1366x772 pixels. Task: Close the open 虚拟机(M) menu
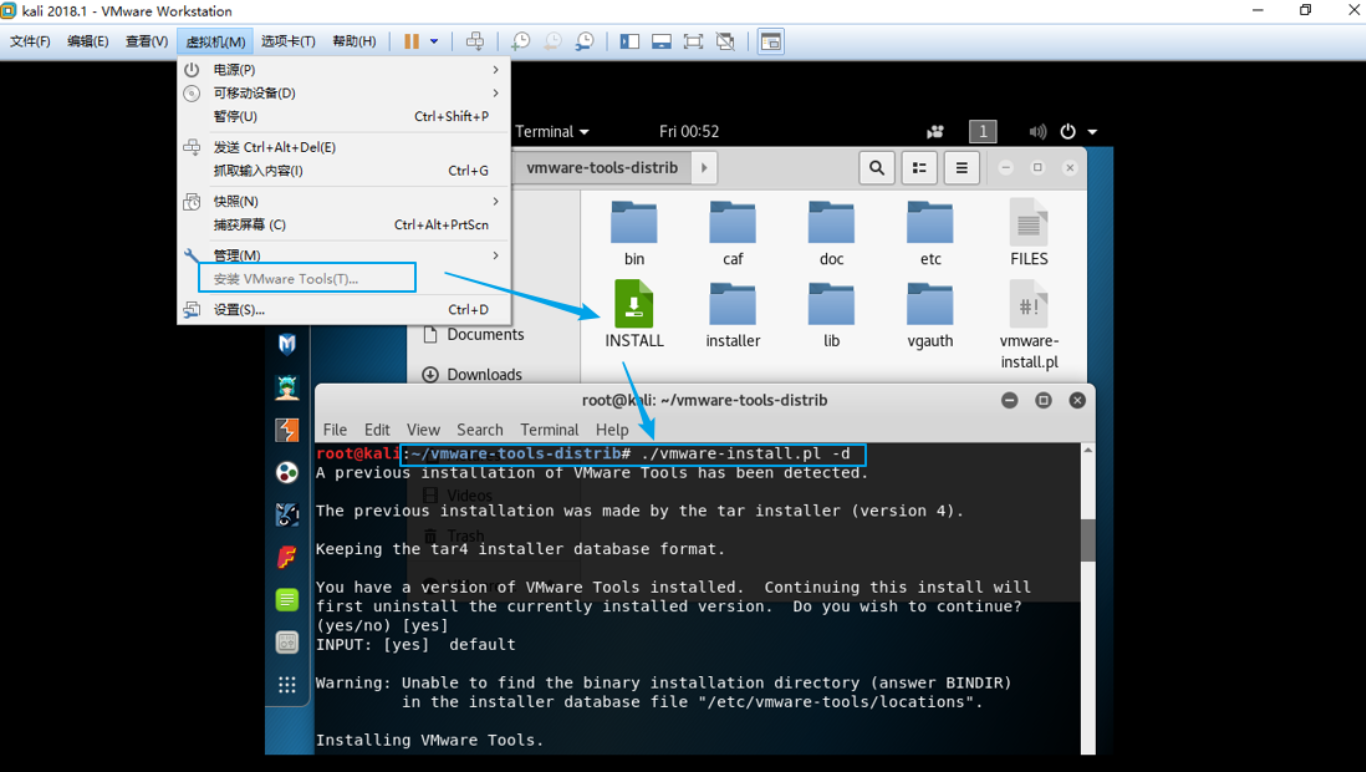216,41
